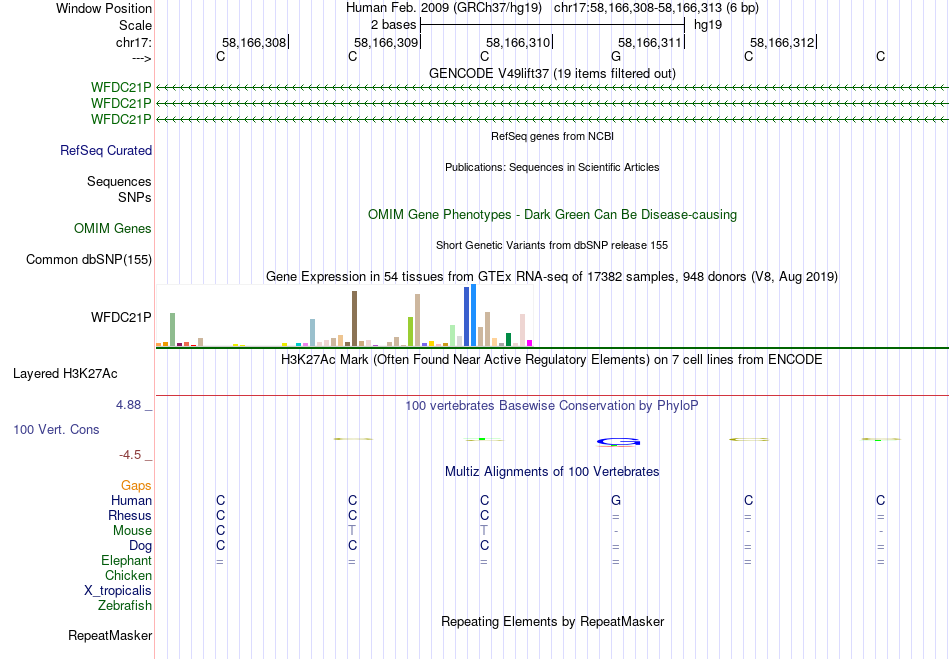This screenshot has height=659, width=950.
Task: Select the 'Chicken' alignment row label
Action: tap(128, 575)
